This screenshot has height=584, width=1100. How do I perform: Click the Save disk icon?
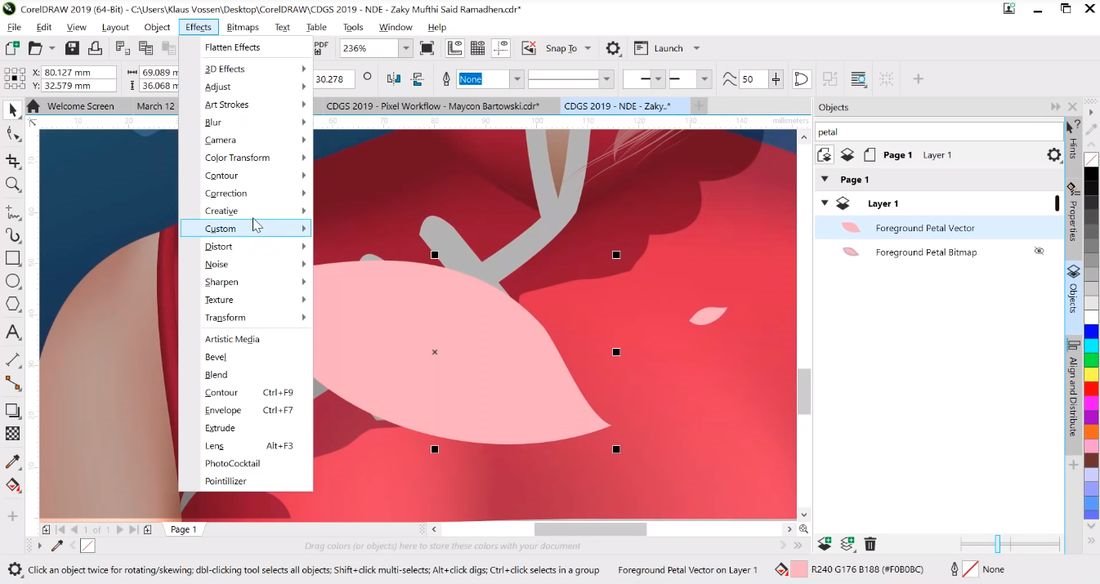coord(72,48)
